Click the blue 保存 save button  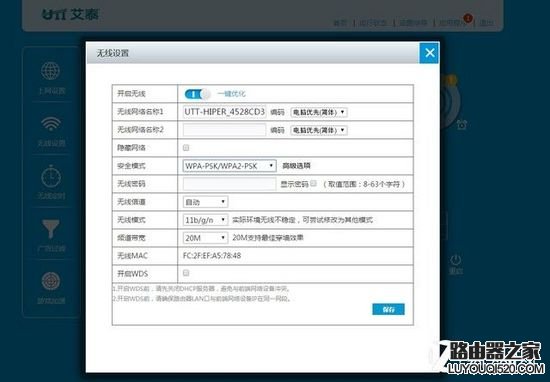click(x=388, y=309)
